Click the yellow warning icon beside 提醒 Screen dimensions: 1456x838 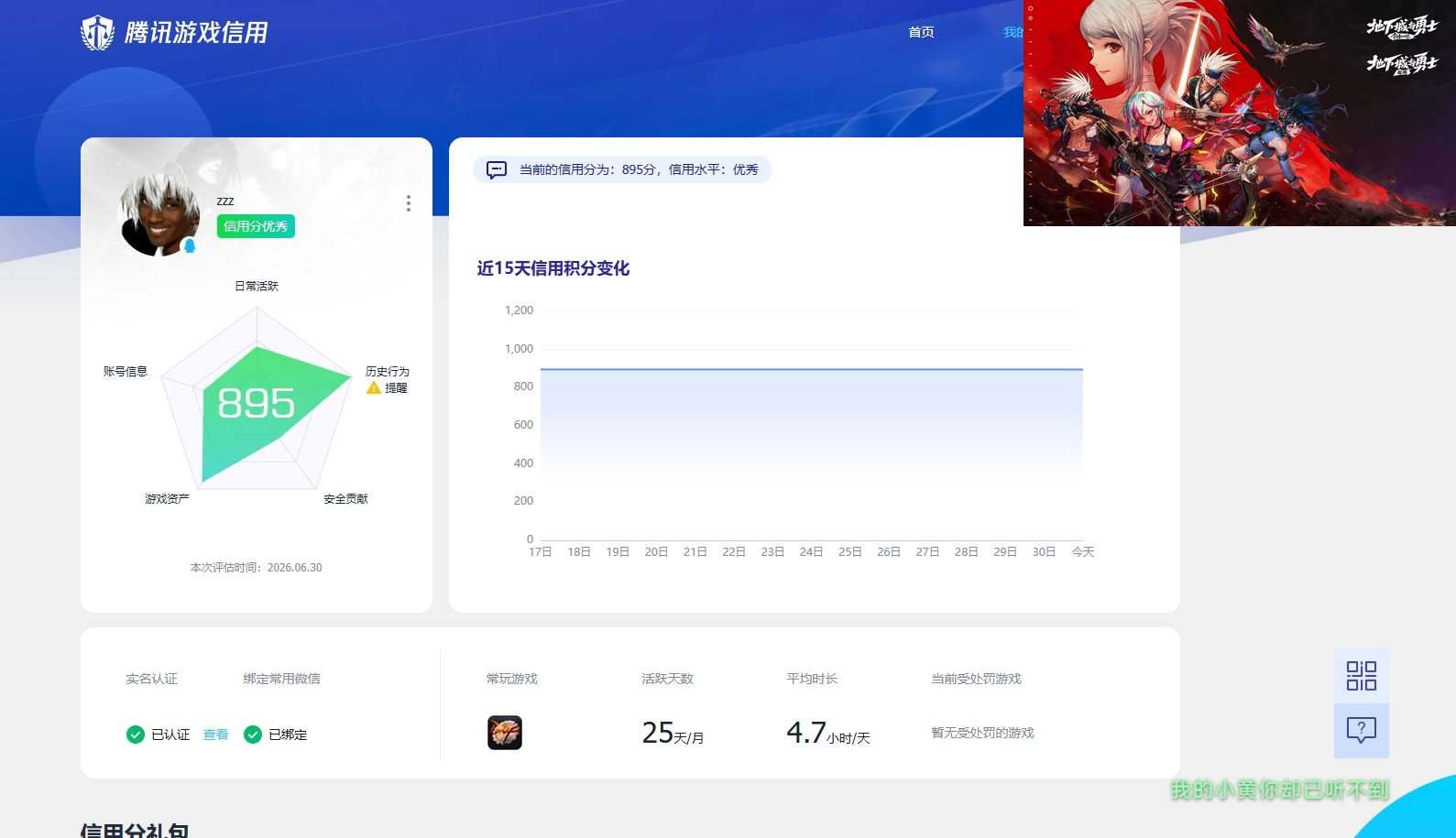click(x=374, y=387)
